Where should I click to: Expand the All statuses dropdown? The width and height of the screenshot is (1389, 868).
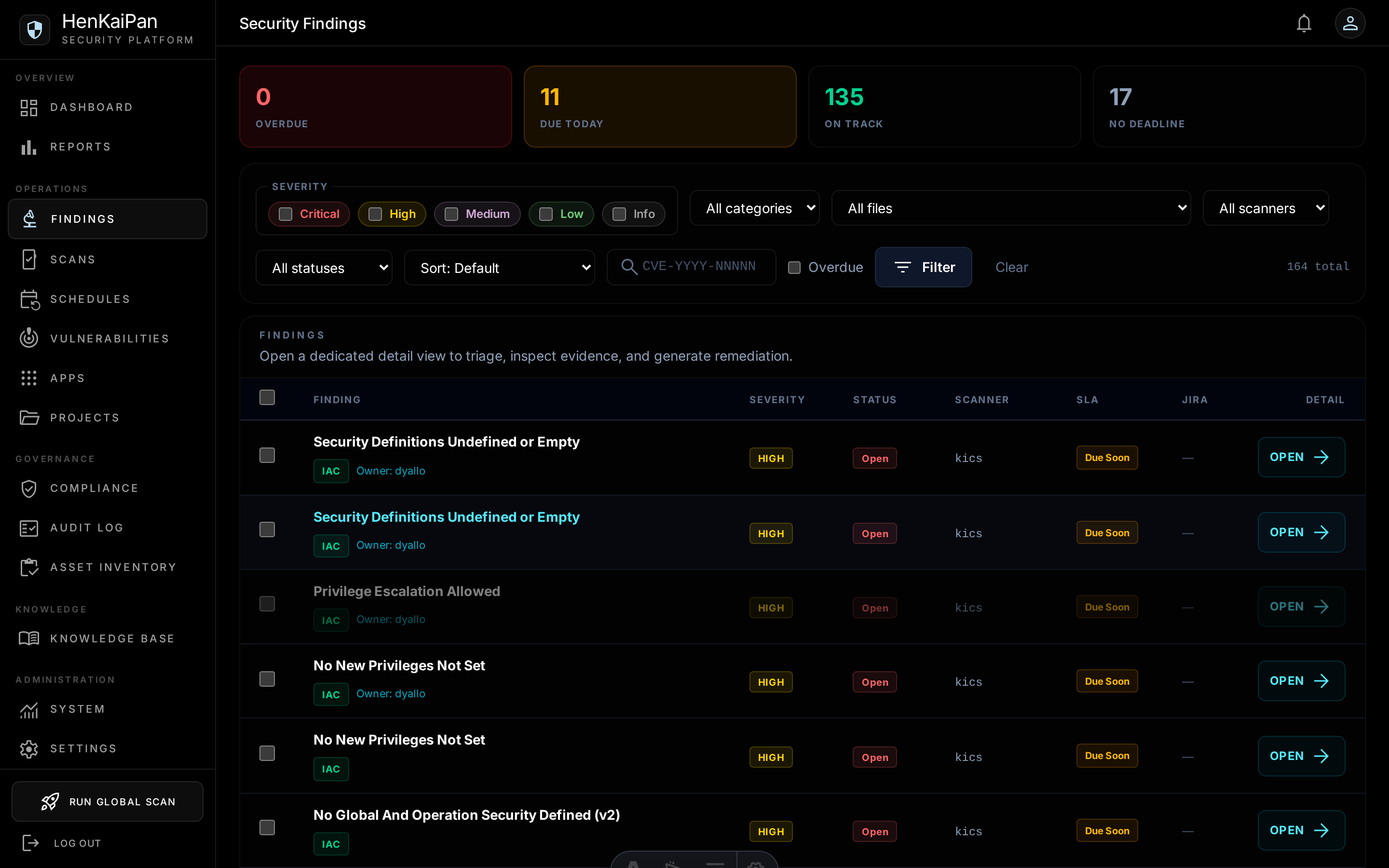tap(324, 268)
